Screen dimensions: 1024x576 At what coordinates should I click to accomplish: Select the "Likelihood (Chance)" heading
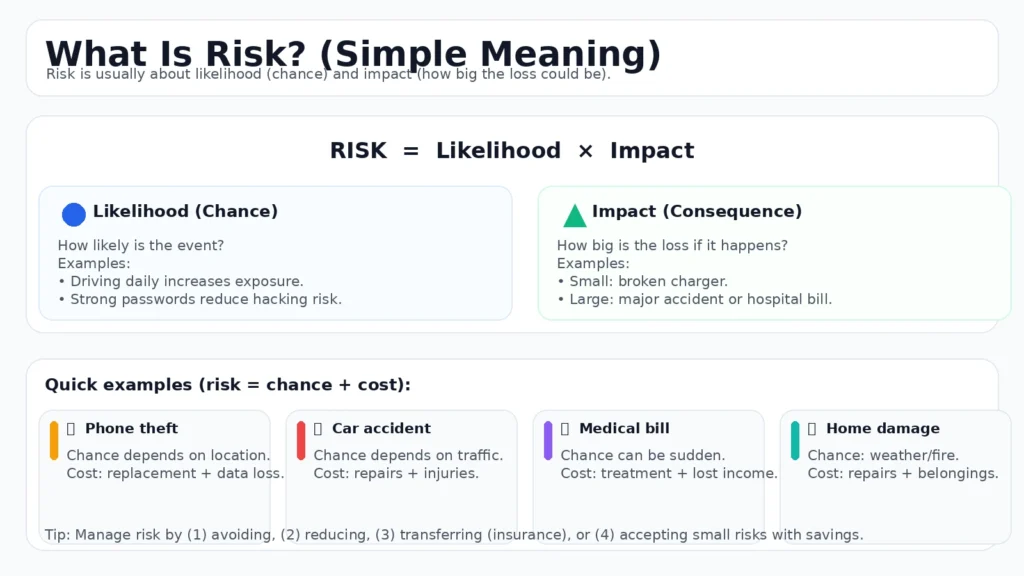point(185,212)
